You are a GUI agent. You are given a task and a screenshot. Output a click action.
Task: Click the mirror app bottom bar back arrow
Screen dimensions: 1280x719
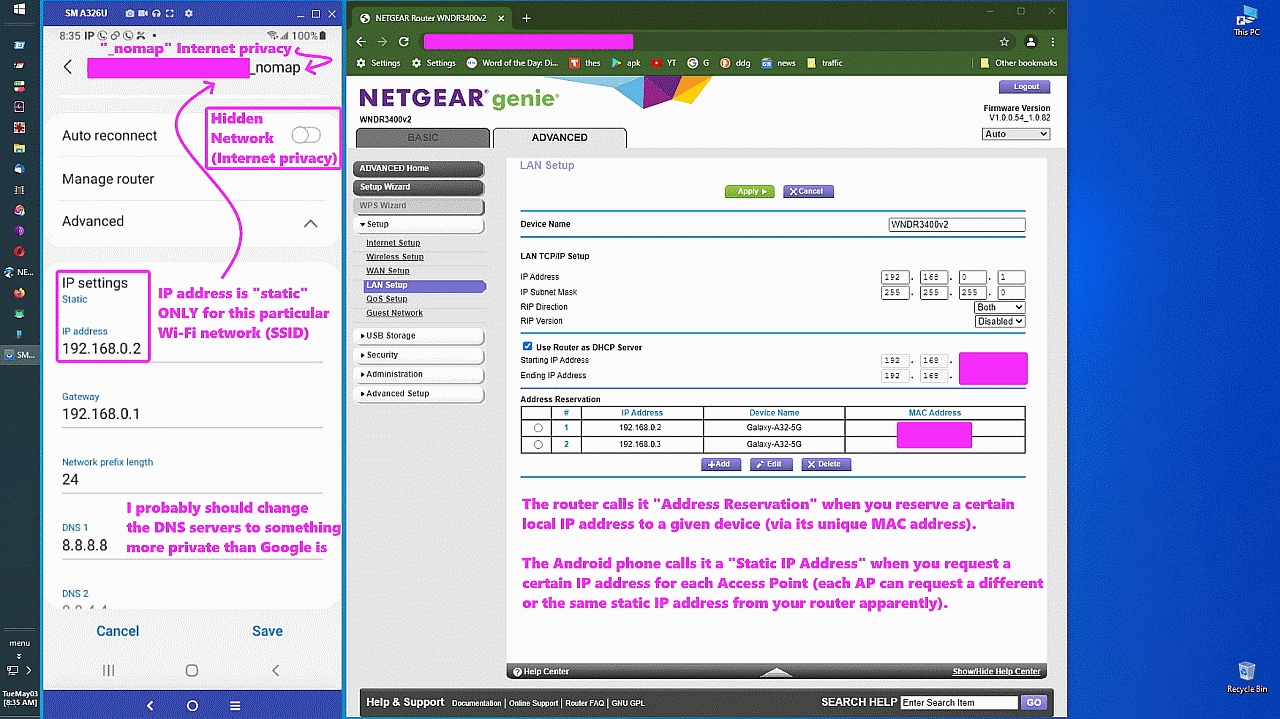[x=150, y=705]
